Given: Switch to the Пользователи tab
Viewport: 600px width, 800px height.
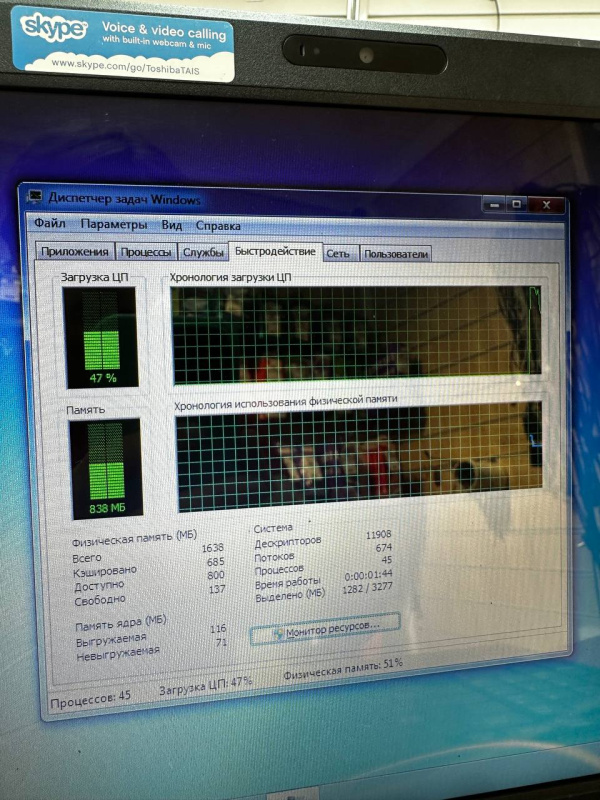Looking at the screenshot, I should click(x=395, y=254).
